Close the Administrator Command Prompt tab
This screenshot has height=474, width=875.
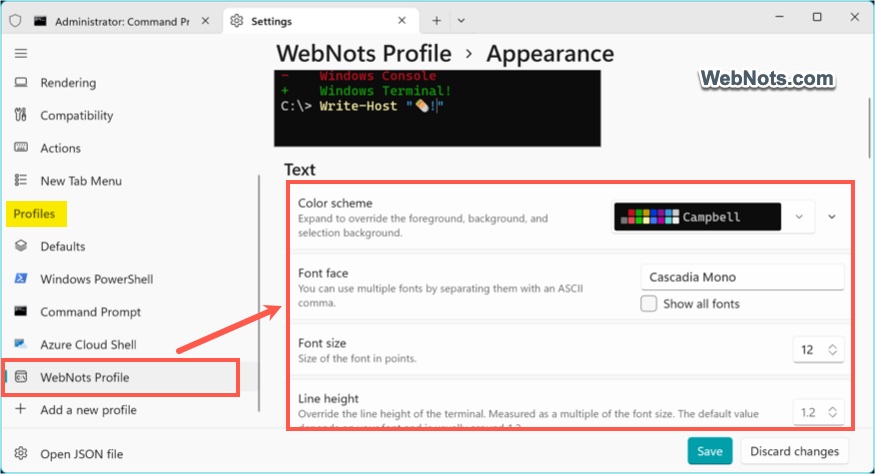point(205,21)
